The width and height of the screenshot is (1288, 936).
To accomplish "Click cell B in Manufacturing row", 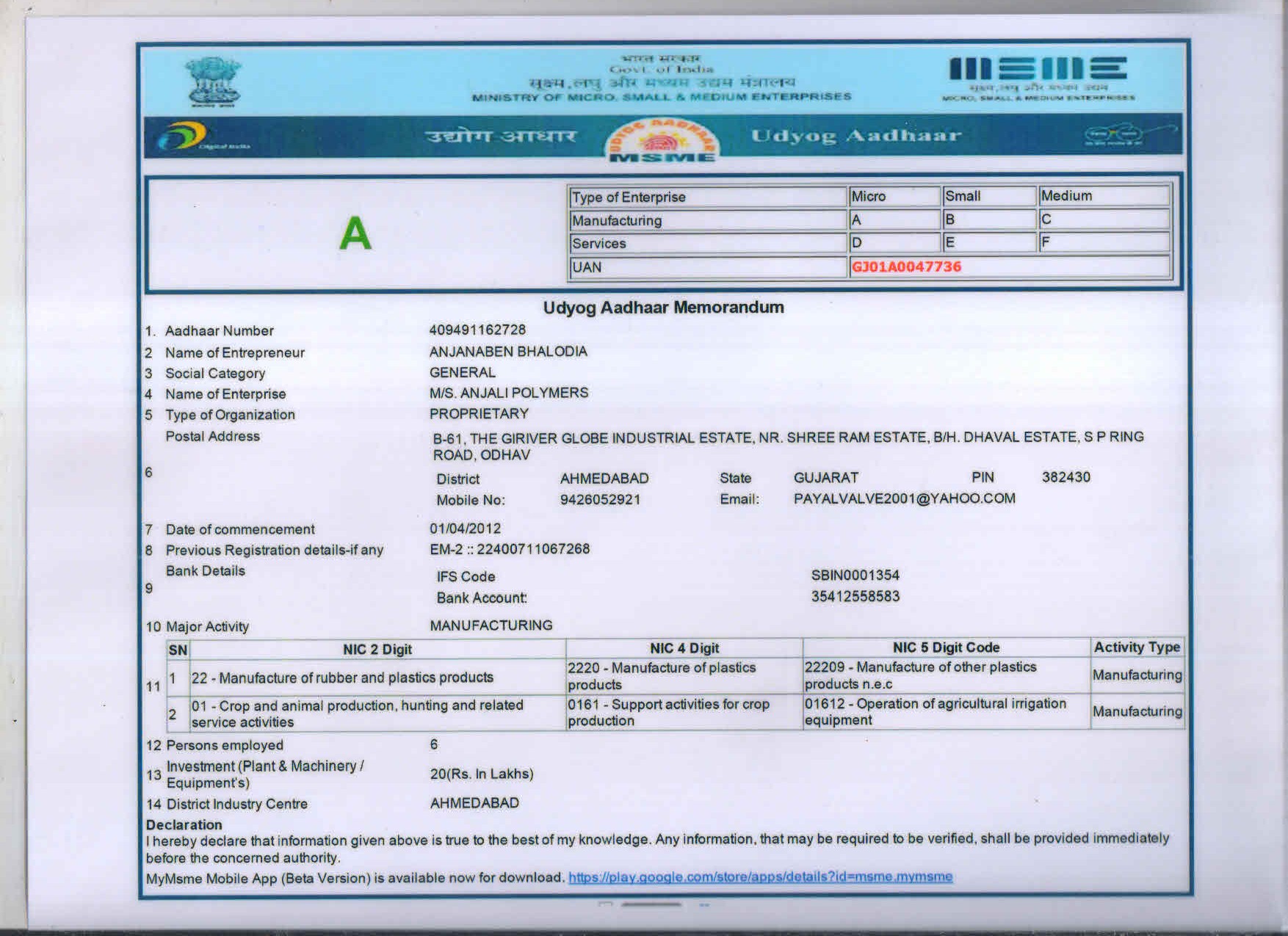I will tap(989, 219).
